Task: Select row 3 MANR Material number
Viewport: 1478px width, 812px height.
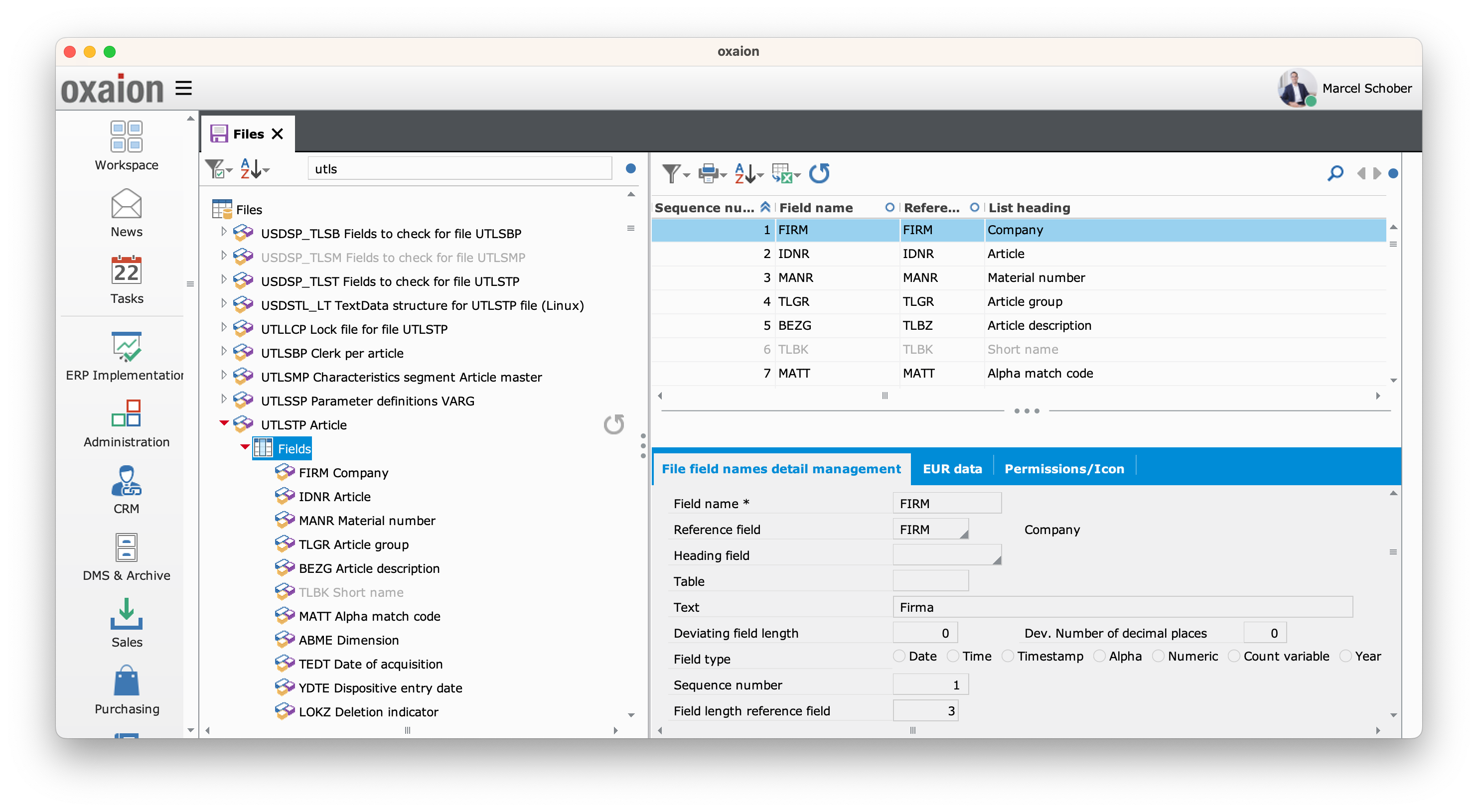Action: [x=1019, y=277]
